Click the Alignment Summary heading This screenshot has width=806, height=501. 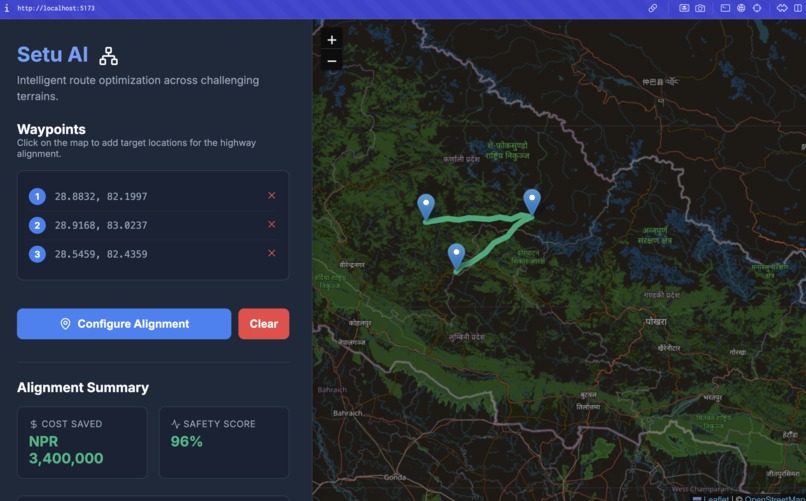(83, 387)
